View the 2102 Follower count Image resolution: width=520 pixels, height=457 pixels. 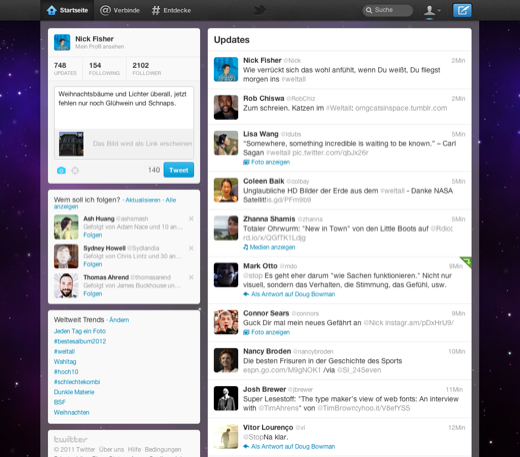[147, 69]
